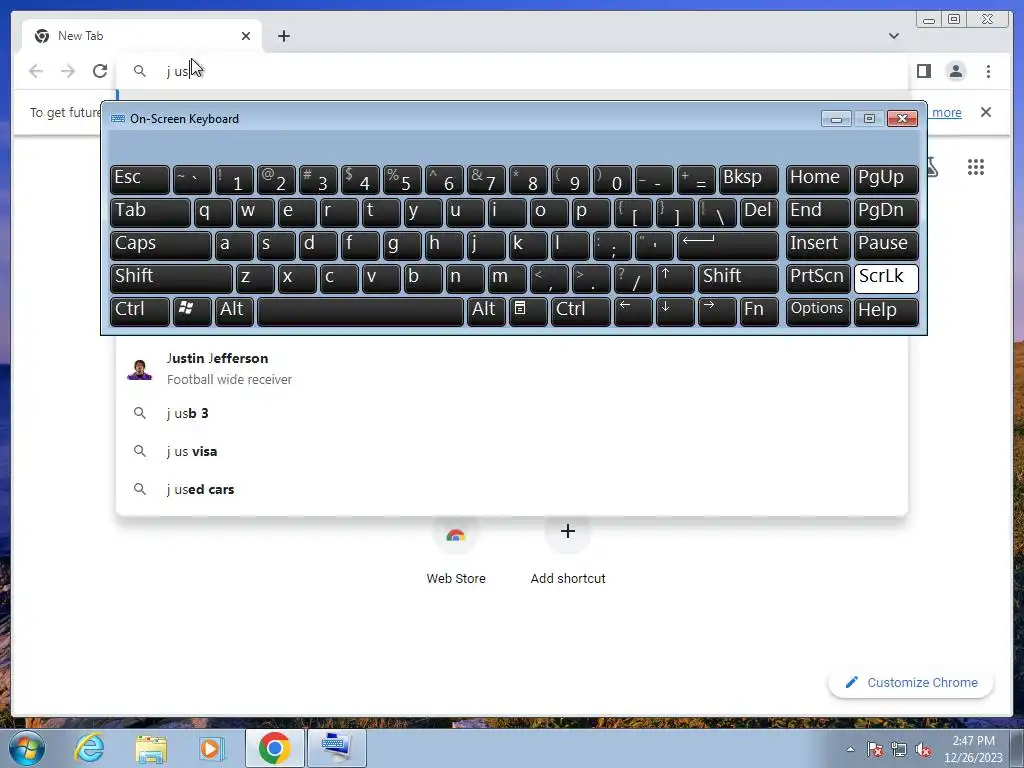Click the Bksp key
Screen dimensions: 1024x768
coord(748,179)
